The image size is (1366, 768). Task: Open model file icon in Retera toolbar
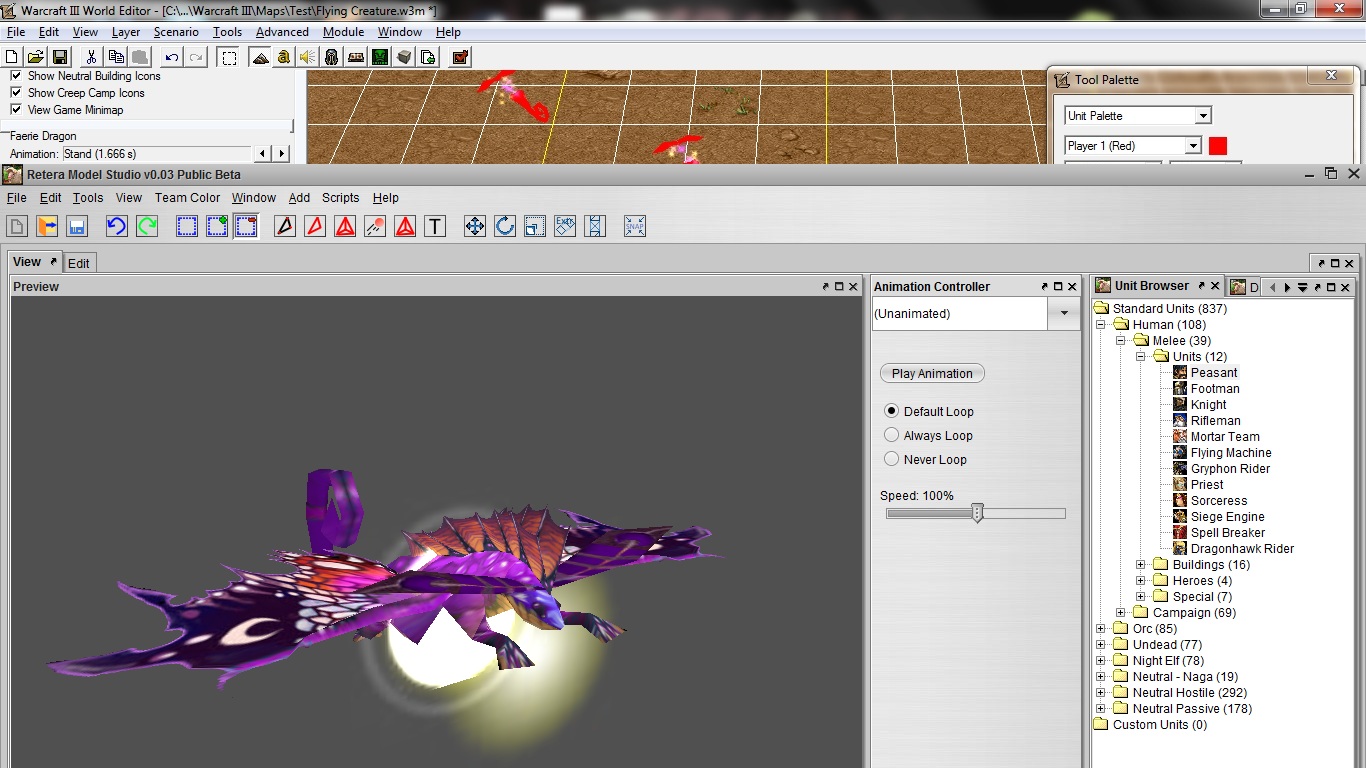(47, 226)
